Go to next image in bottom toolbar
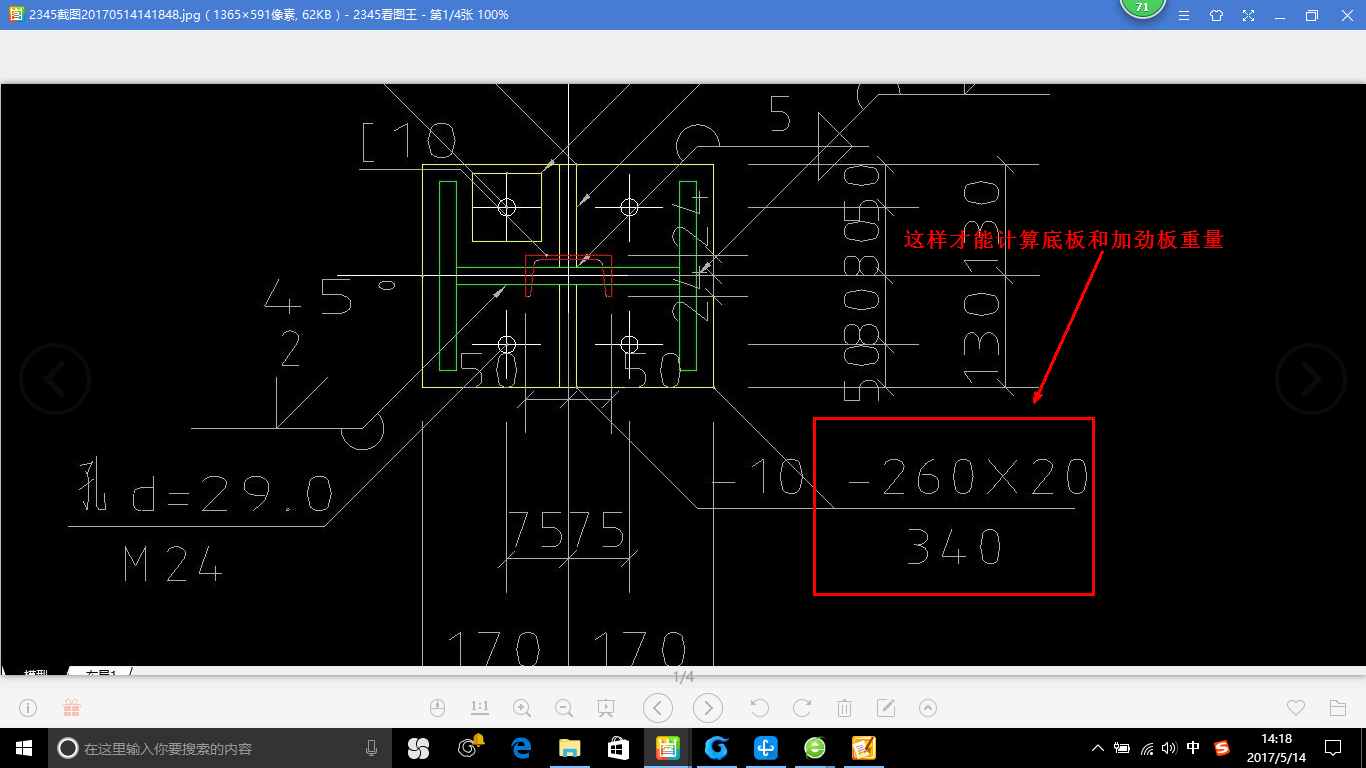This screenshot has width=1366, height=768. 708,708
